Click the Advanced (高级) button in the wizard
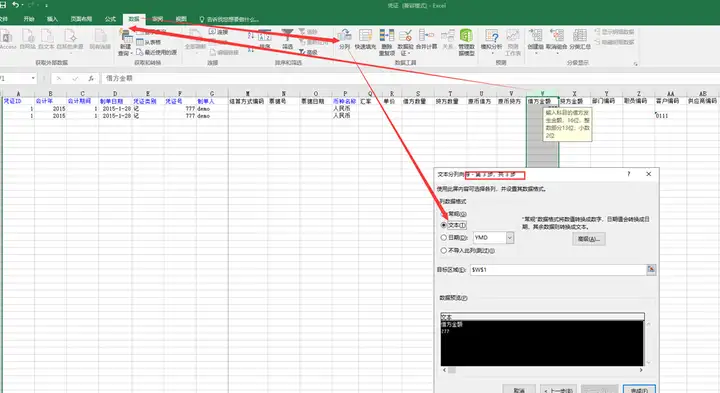The width and height of the screenshot is (720, 393). tap(589, 239)
